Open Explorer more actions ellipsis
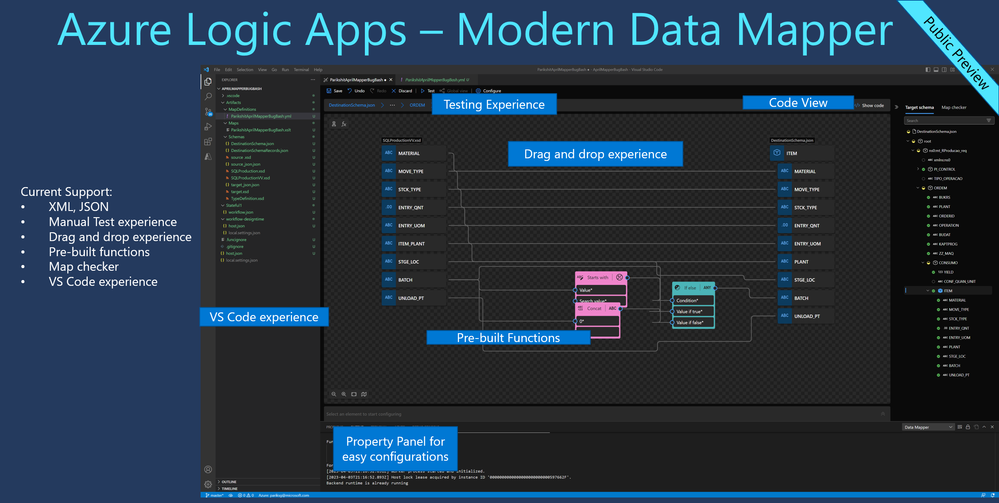 [x=312, y=80]
